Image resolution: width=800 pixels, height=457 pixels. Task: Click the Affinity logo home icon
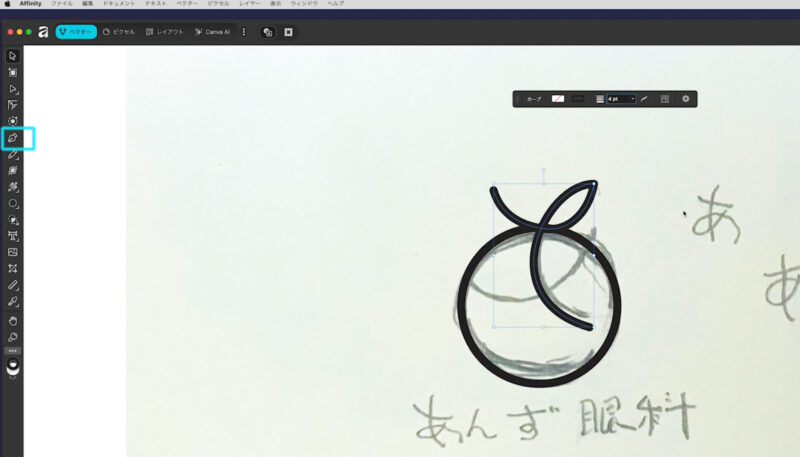coord(43,32)
